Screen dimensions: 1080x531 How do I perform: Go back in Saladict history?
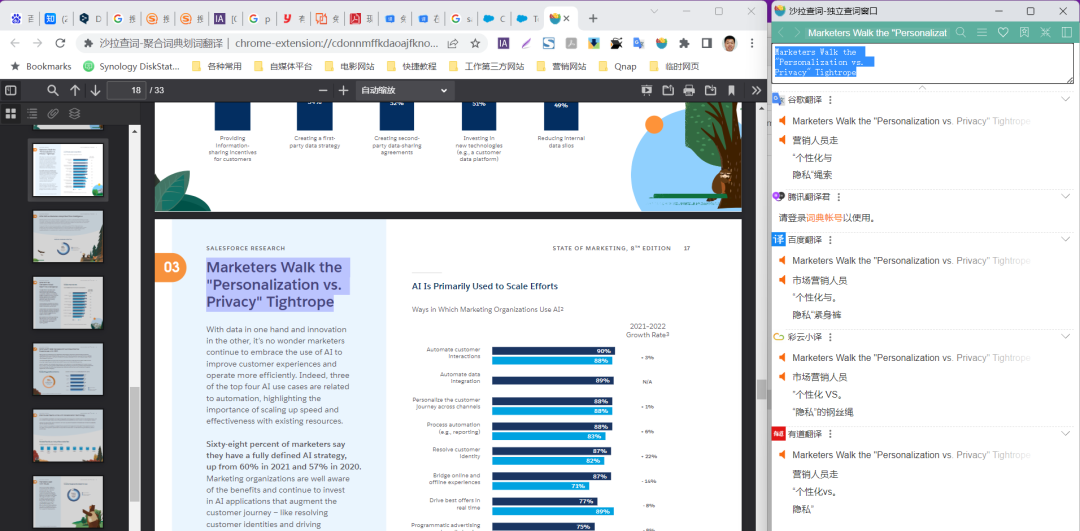pos(781,32)
